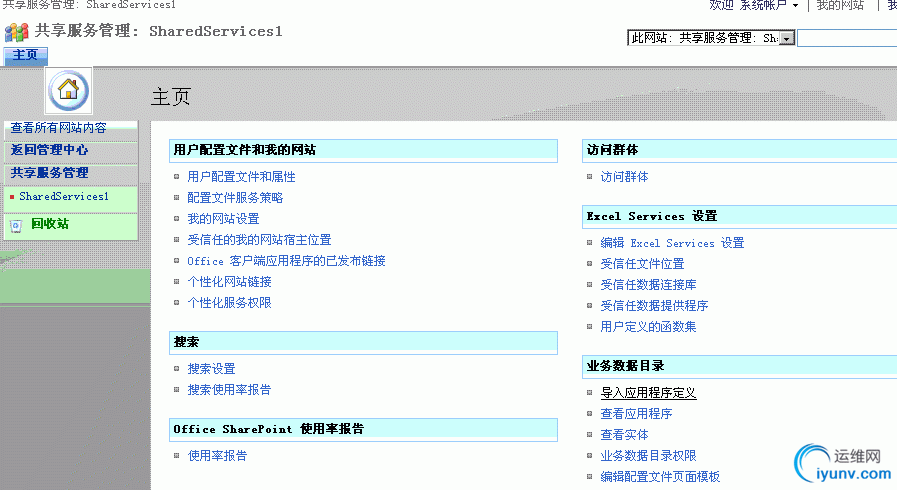Open 编辑配置文件页面模板
The height and width of the screenshot is (490, 897).
(660, 476)
